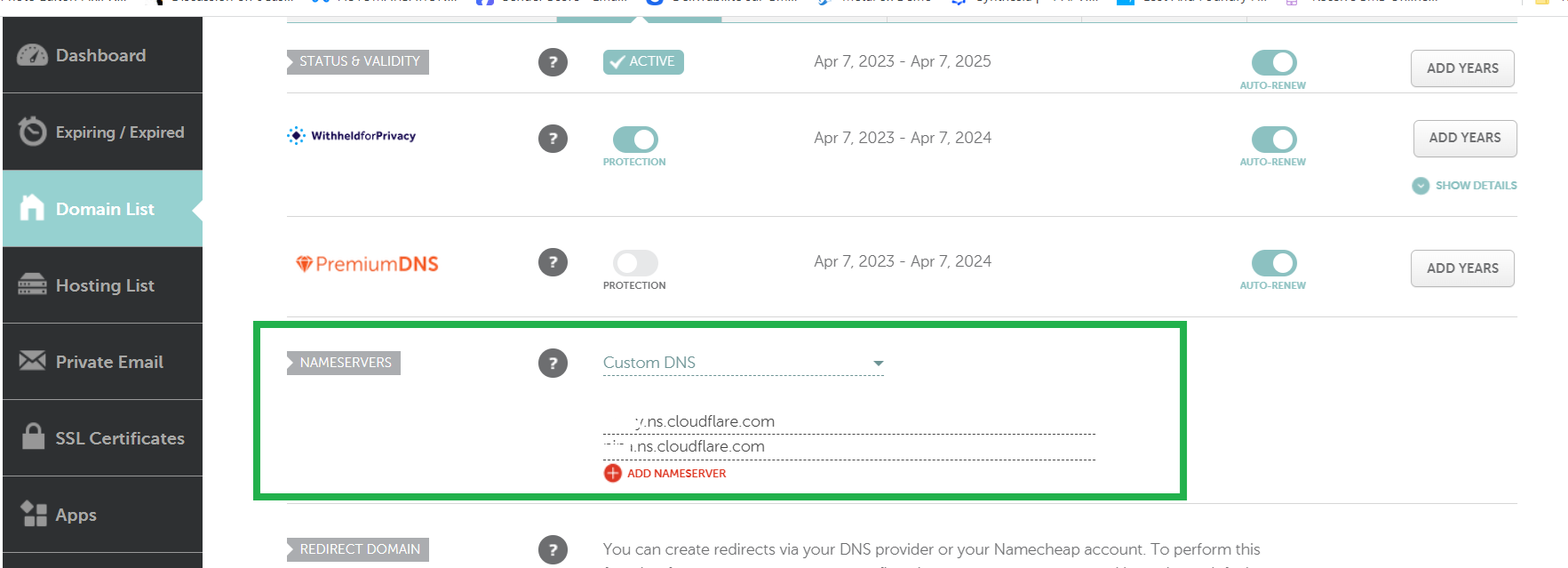Click the red plus Add Nameserver icon
This screenshot has height=568, width=1568.
pyautogui.click(x=613, y=473)
